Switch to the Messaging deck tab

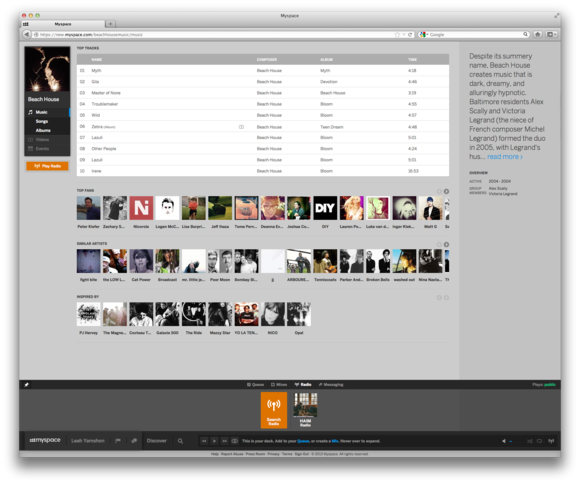point(331,385)
